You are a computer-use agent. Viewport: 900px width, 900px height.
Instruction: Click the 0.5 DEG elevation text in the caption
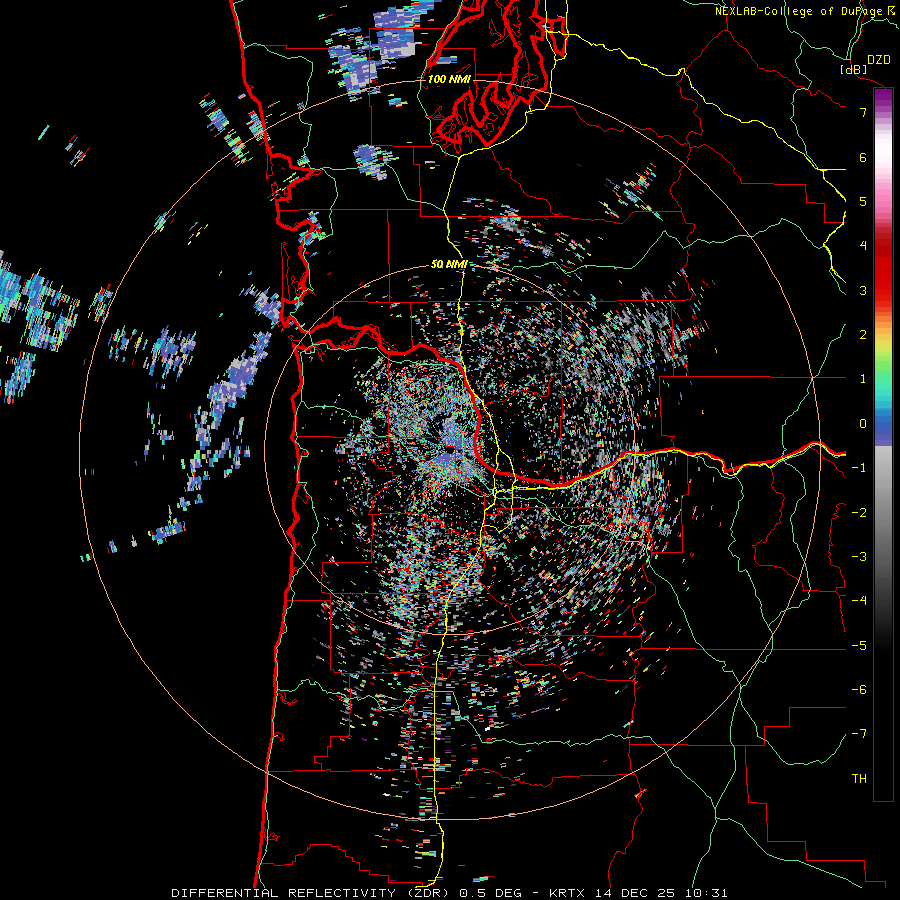[490, 893]
